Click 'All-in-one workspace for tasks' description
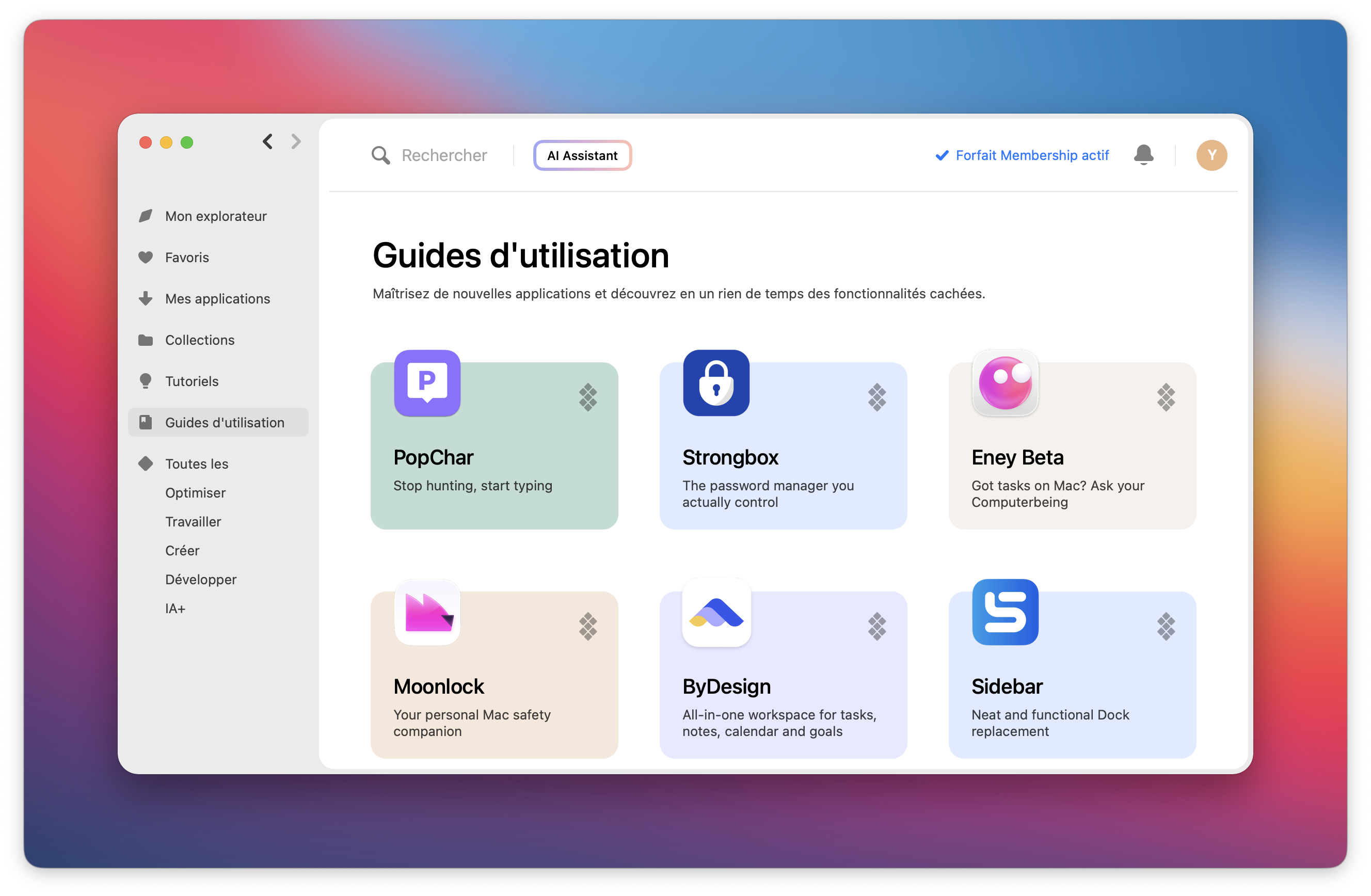This screenshot has width=1371, height=896. pyautogui.click(x=779, y=723)
